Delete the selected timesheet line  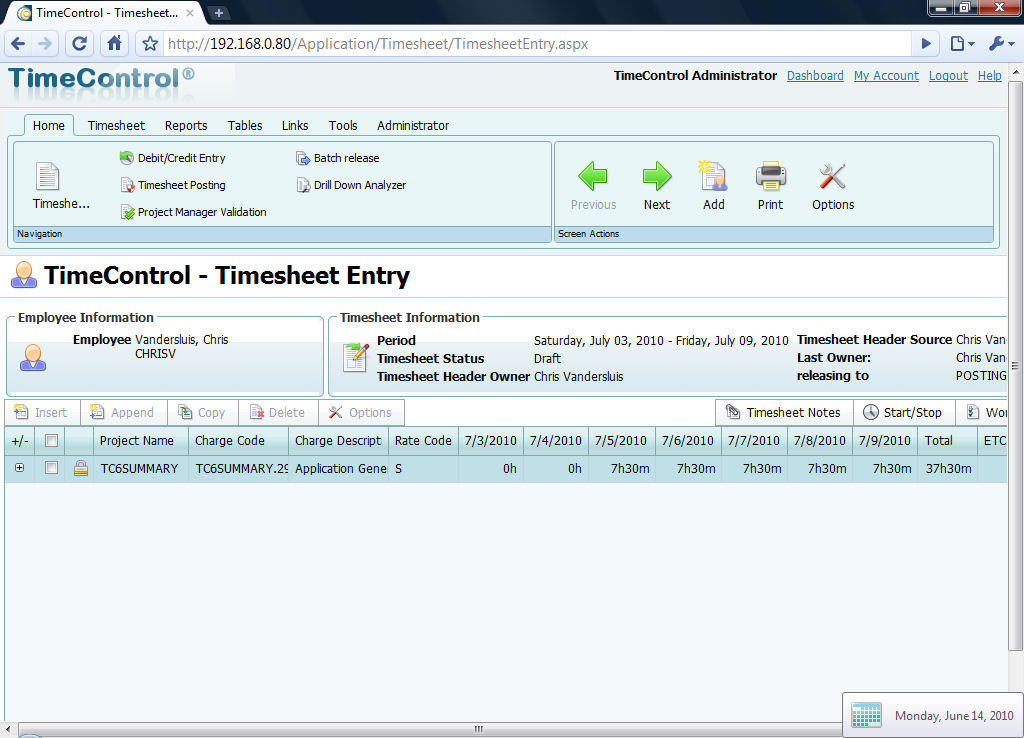[278, 413]
